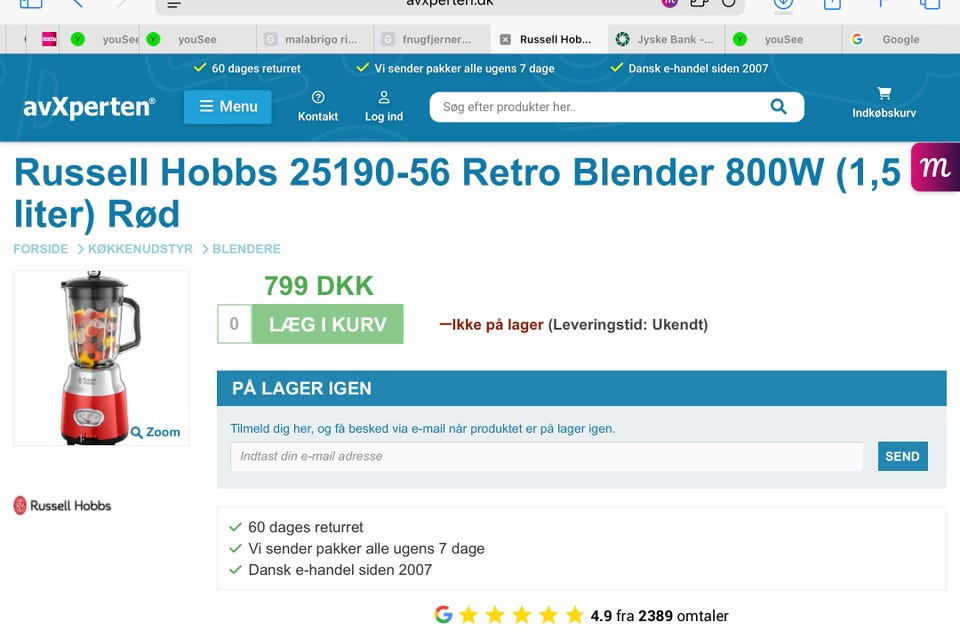Open the BLENDERE breadcrumb category
Screen dimensions: 960x638
(246, 249)
